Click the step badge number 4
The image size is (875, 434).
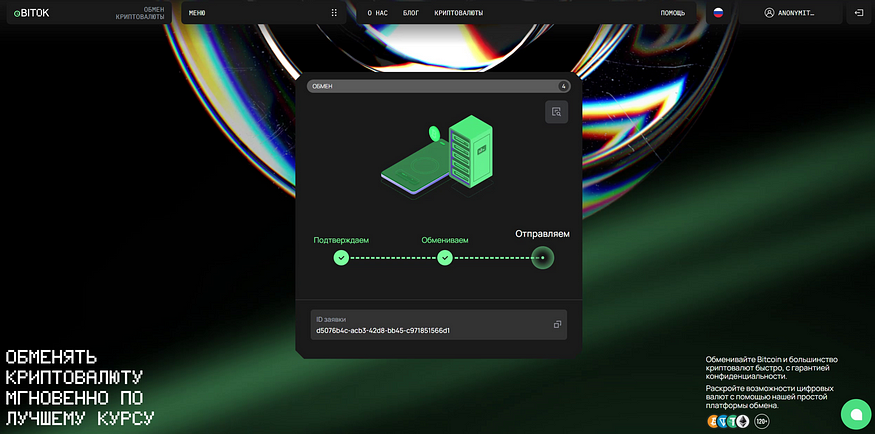pos(564,86)
